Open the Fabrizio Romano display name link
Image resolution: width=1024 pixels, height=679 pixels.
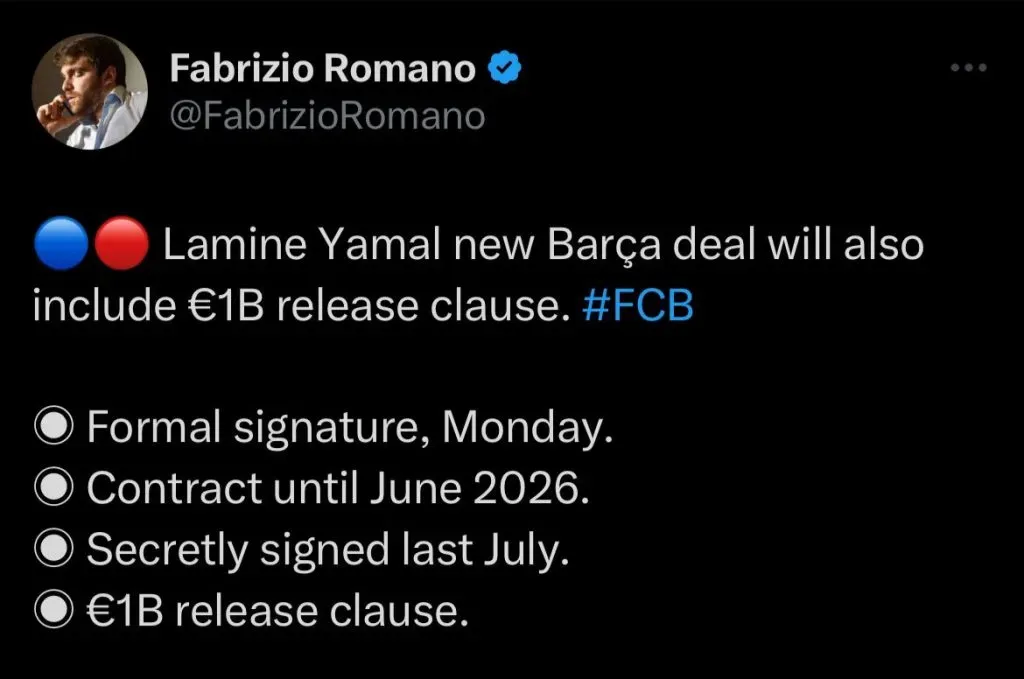coord(322,69)
